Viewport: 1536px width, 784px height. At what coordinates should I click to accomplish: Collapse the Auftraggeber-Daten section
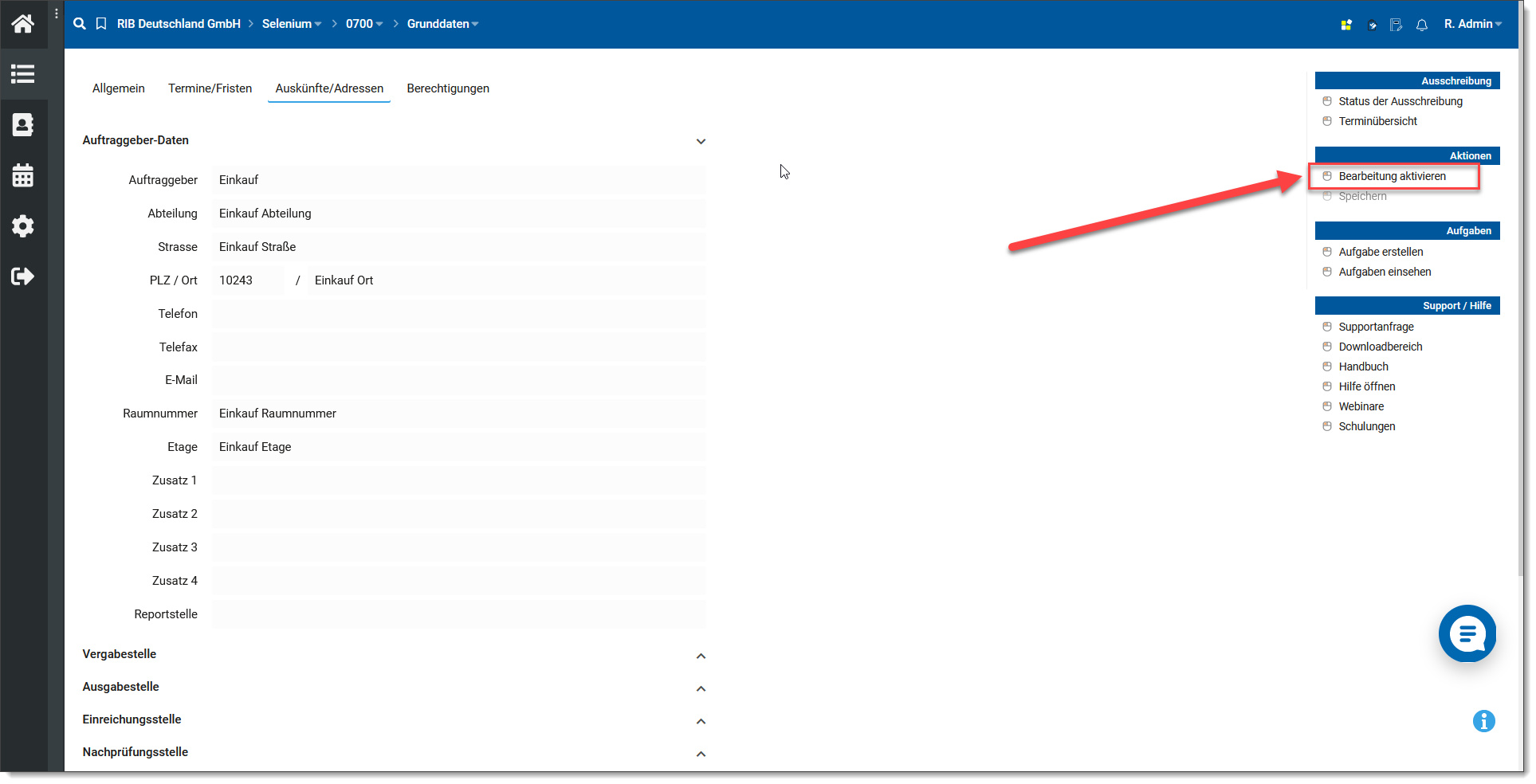coord(701,141)
